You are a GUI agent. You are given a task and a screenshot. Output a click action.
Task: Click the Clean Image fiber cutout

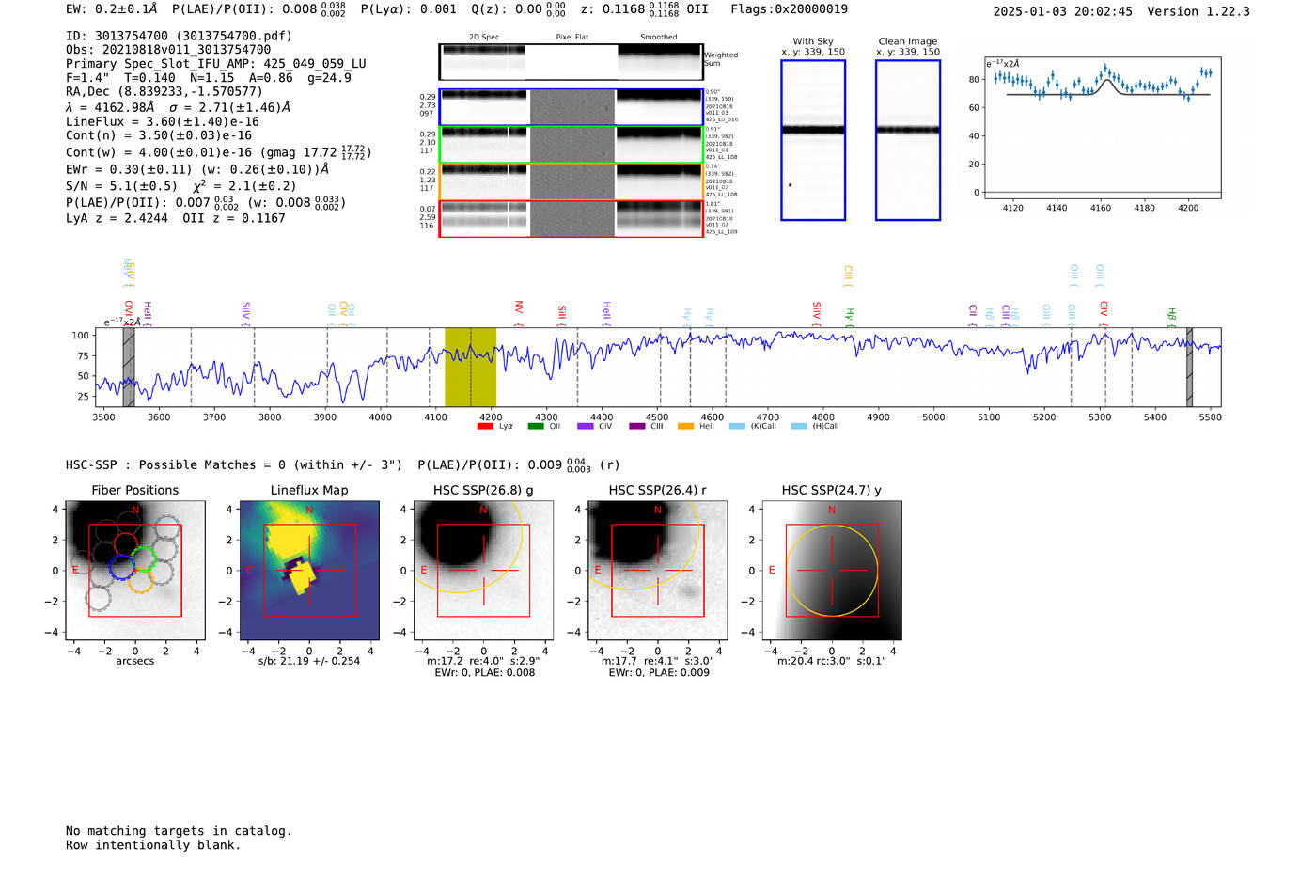[x=908, y=140]
